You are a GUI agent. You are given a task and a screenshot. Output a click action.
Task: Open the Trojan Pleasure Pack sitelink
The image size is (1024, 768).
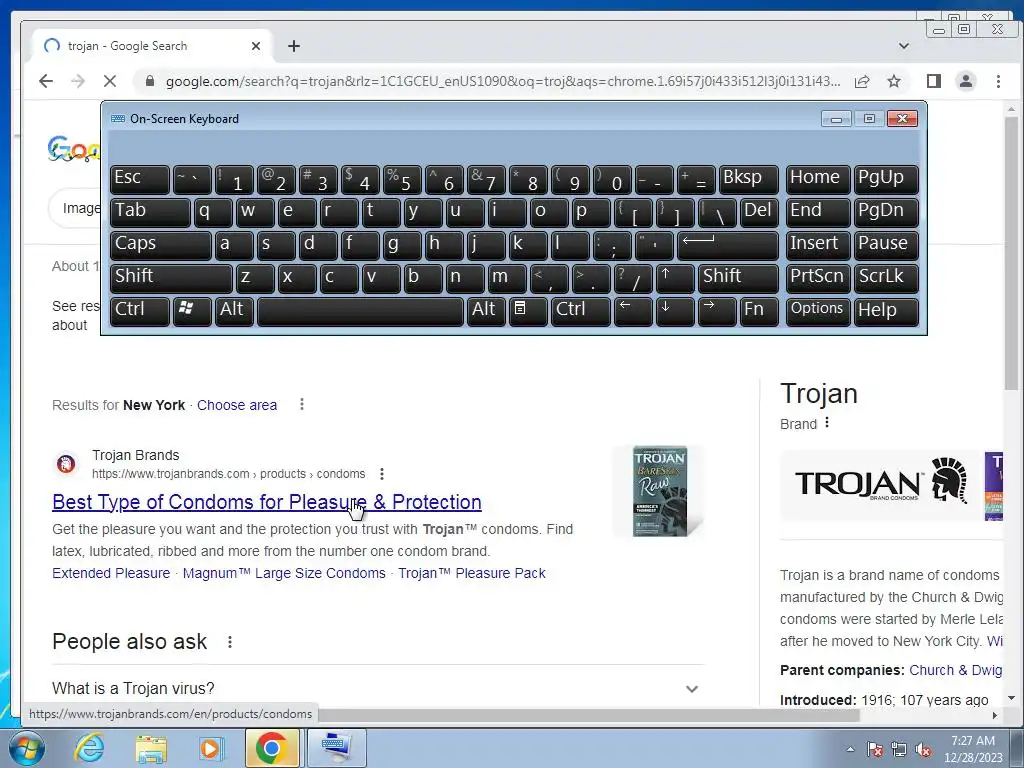pos(472,573)
